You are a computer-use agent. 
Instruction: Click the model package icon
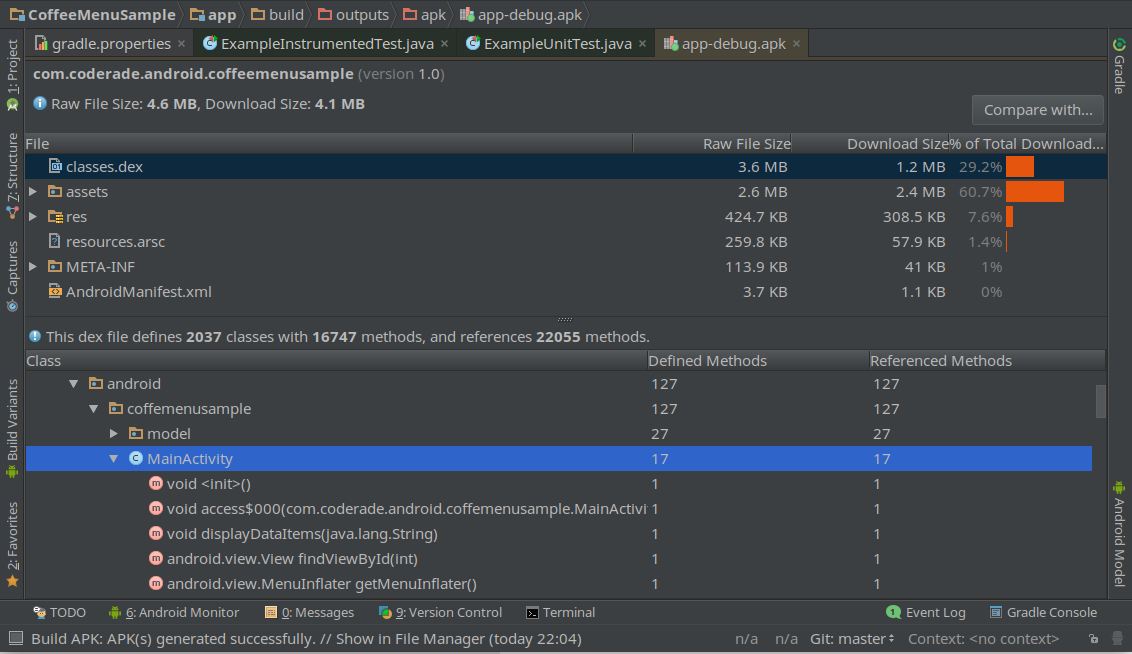click(x=136, y=433)
